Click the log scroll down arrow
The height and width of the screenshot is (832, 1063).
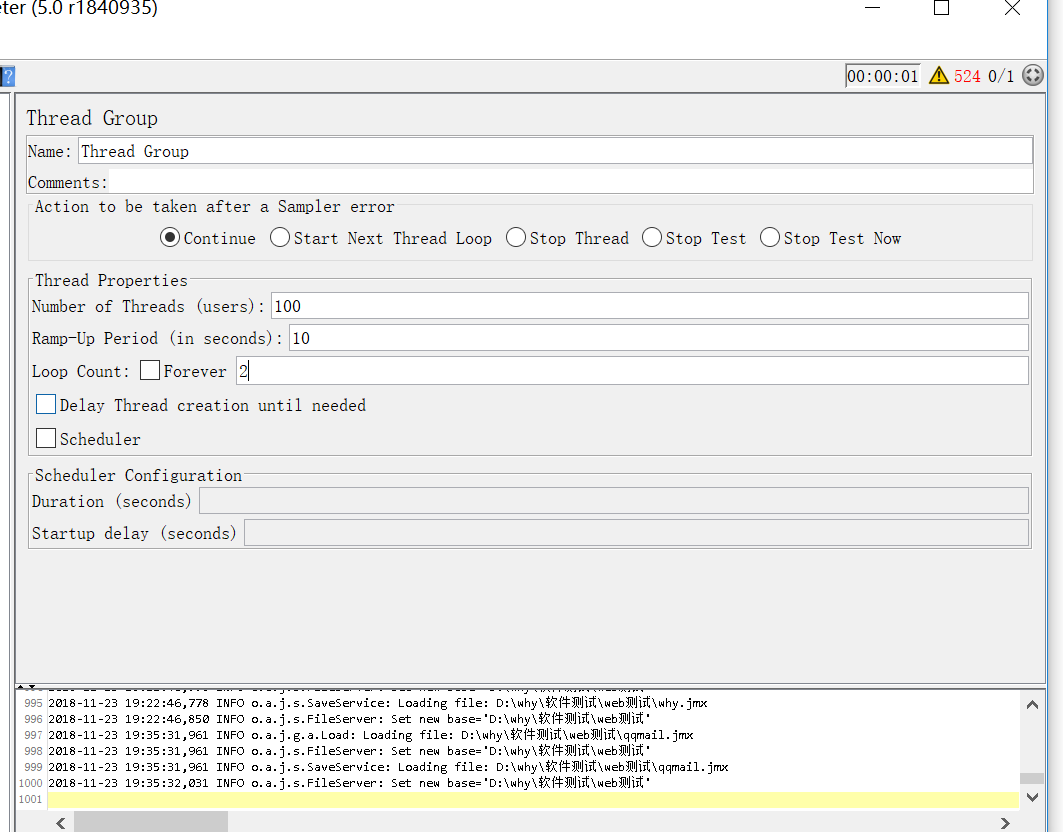[x=1032, y=798]
